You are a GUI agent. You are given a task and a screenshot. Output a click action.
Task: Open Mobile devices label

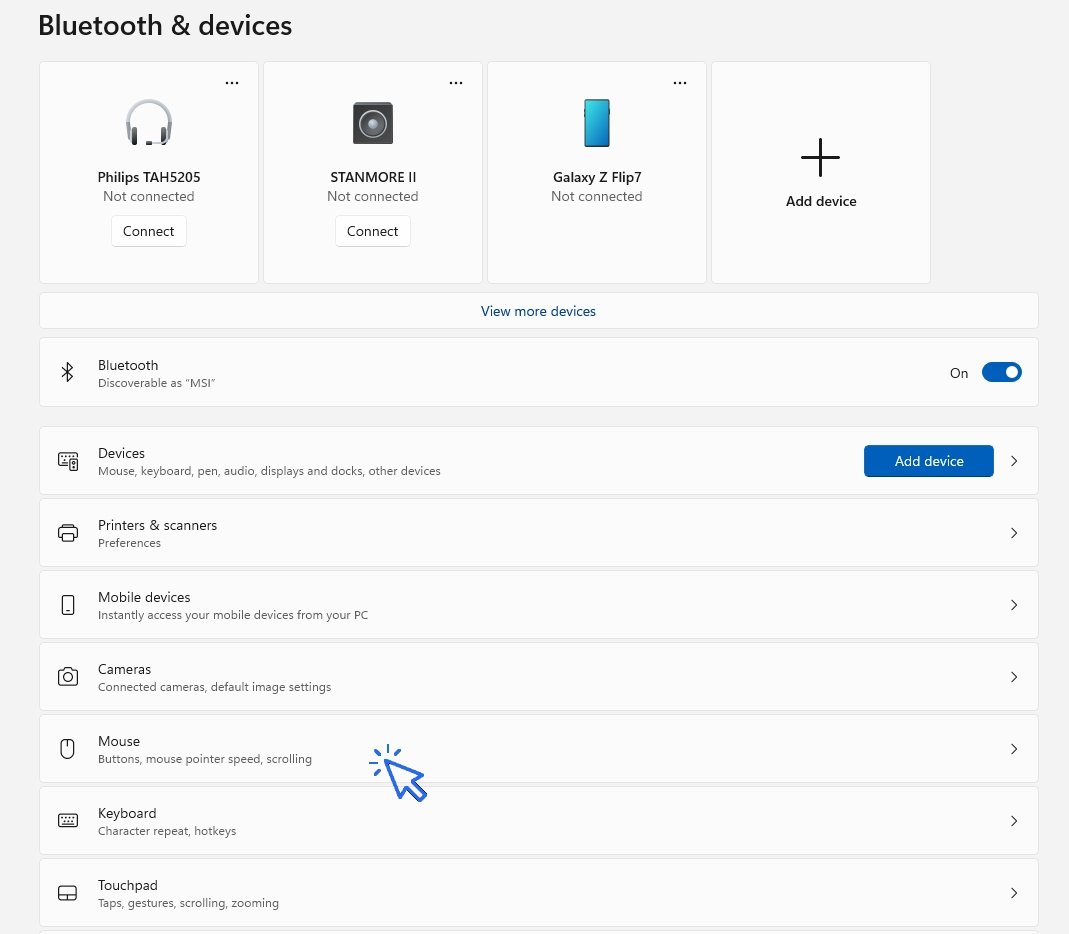(x=144, y=597)
